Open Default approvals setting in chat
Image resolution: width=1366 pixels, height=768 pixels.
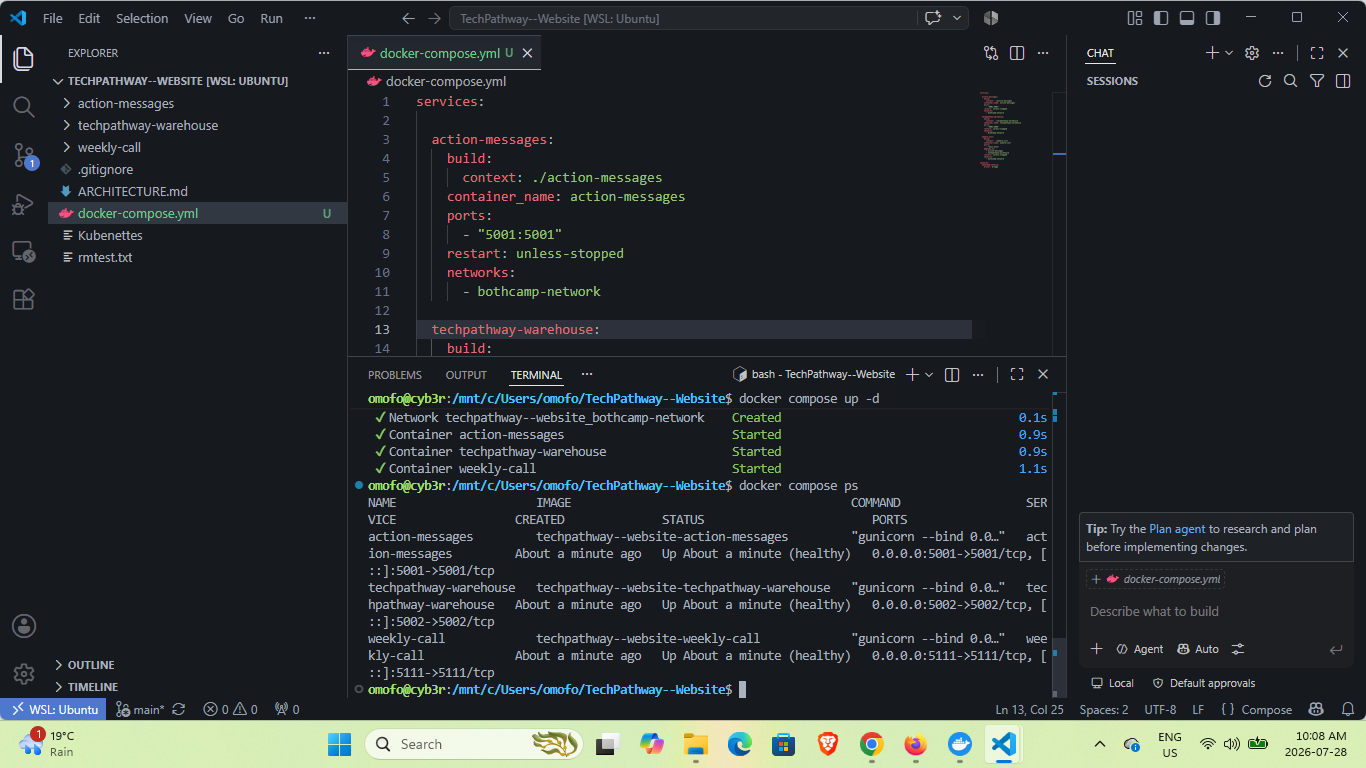pyautogui.click(x=1203, y=683)
